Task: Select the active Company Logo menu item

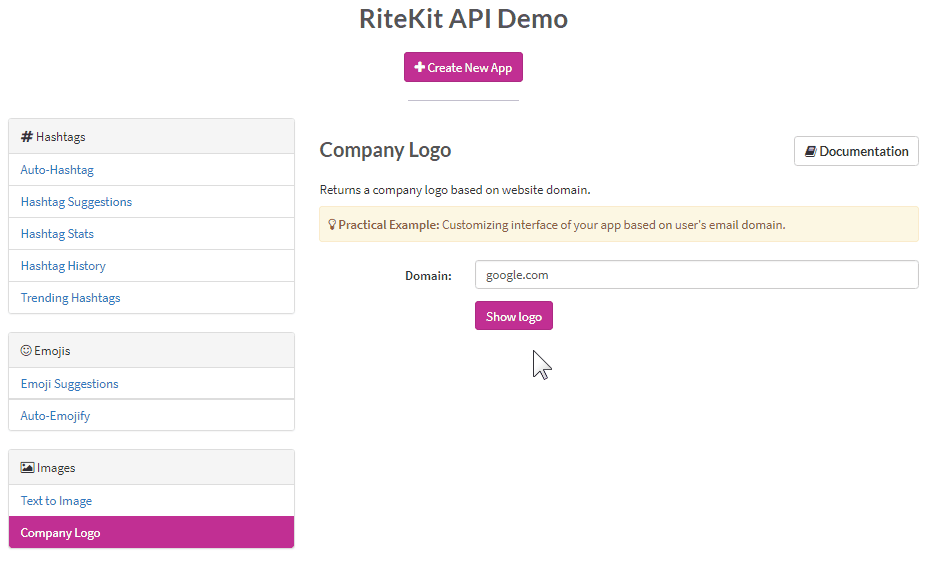Action: pyautogui.click(x=151, y=532)
